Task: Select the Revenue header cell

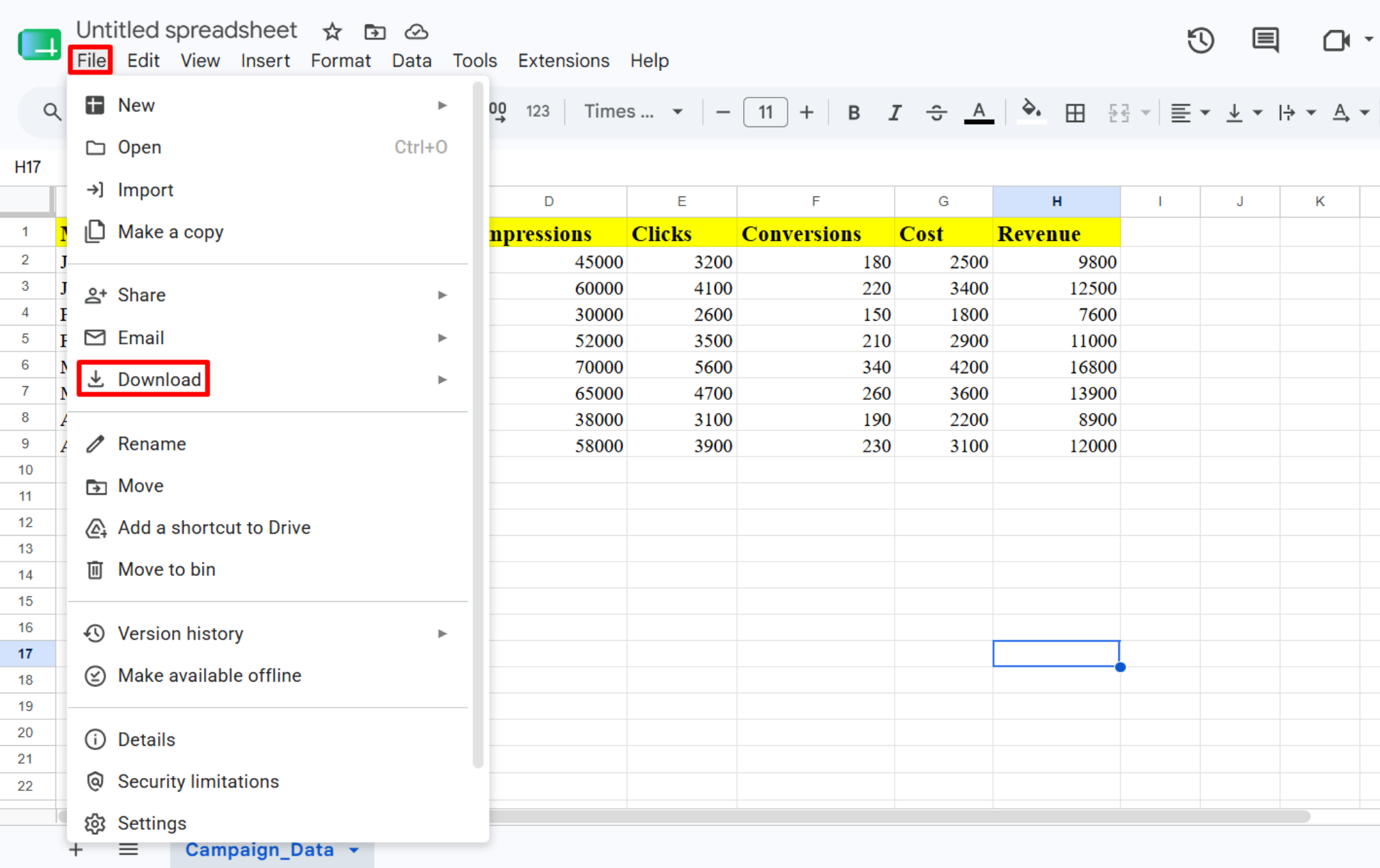Action: pyautogui.click(x=1056, y=233)
